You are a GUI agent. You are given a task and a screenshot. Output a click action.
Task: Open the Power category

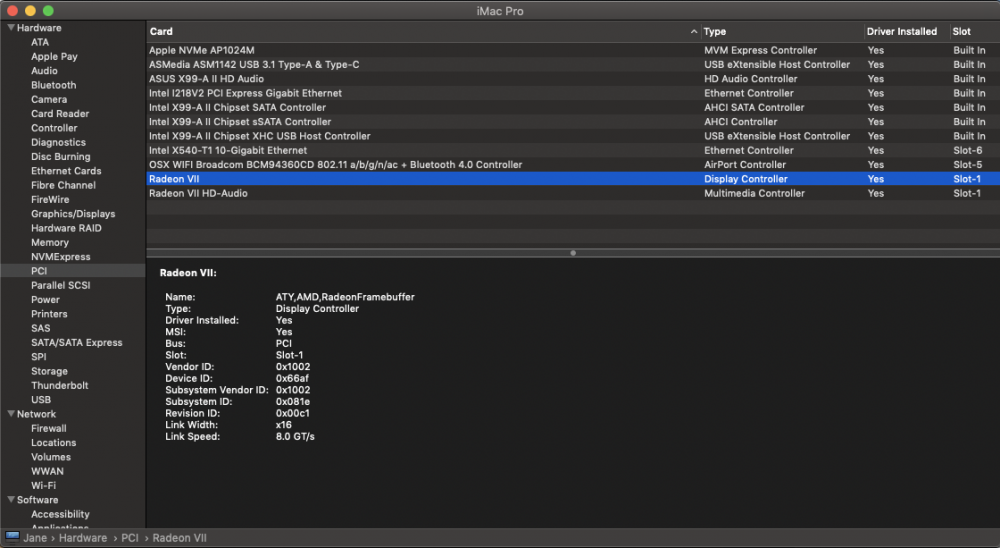click(x=45, y=299)
